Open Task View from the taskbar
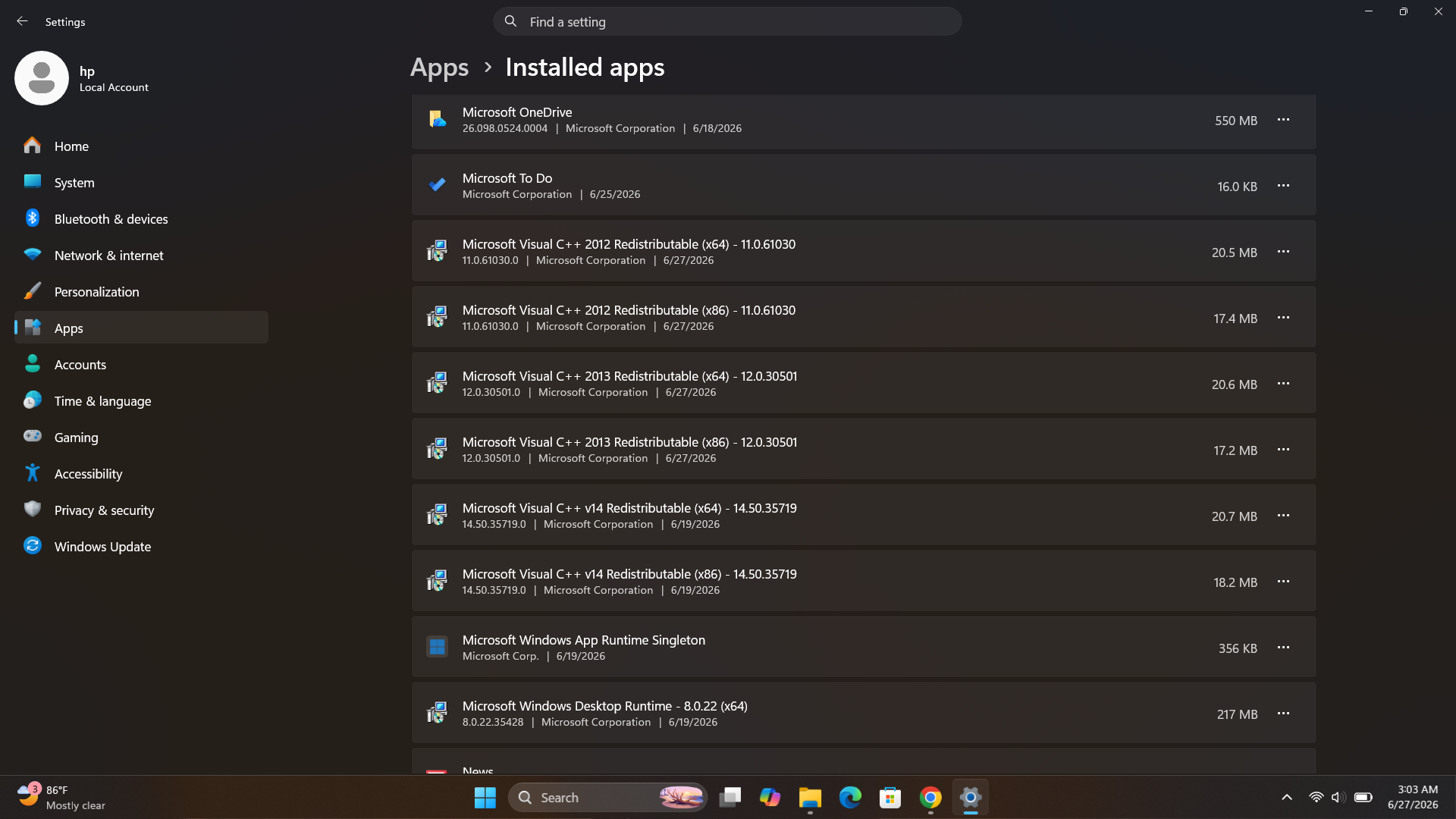 coord(730,798)
